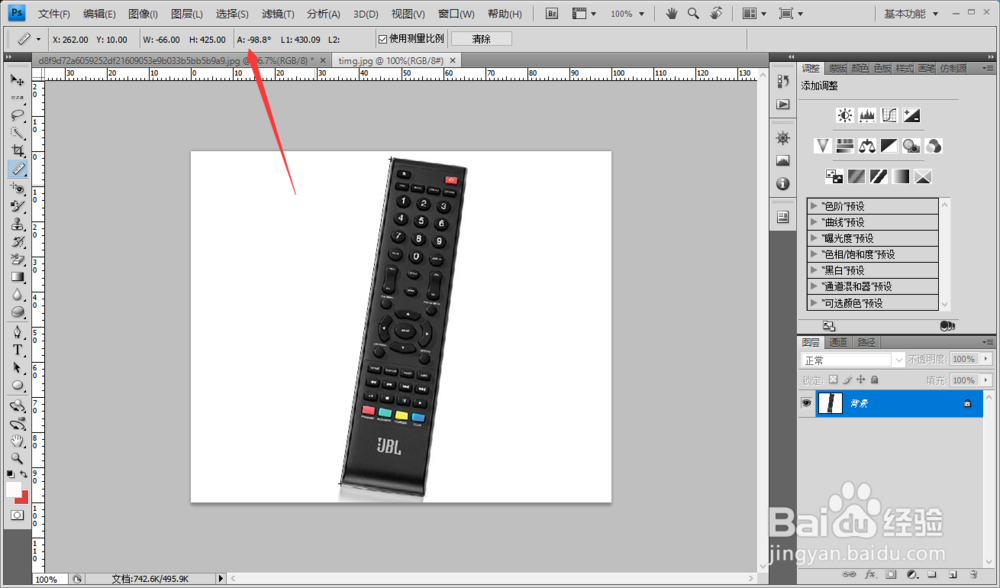The height and width of the screenshot is (588, 1000).
Task: Select the Magic Wand tool
Action: [x=17, y=133]
